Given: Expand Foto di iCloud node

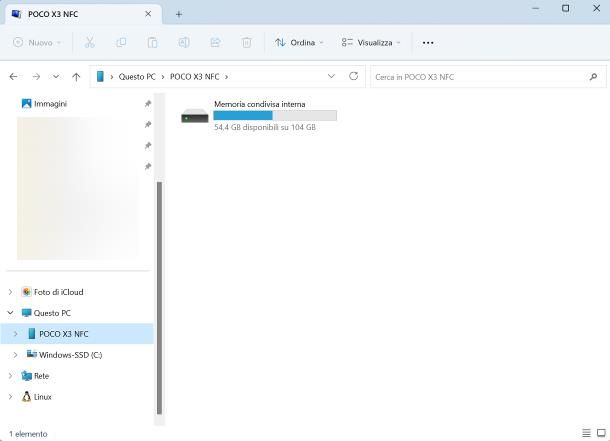Looking at the screenshot, I should (11, 292).
